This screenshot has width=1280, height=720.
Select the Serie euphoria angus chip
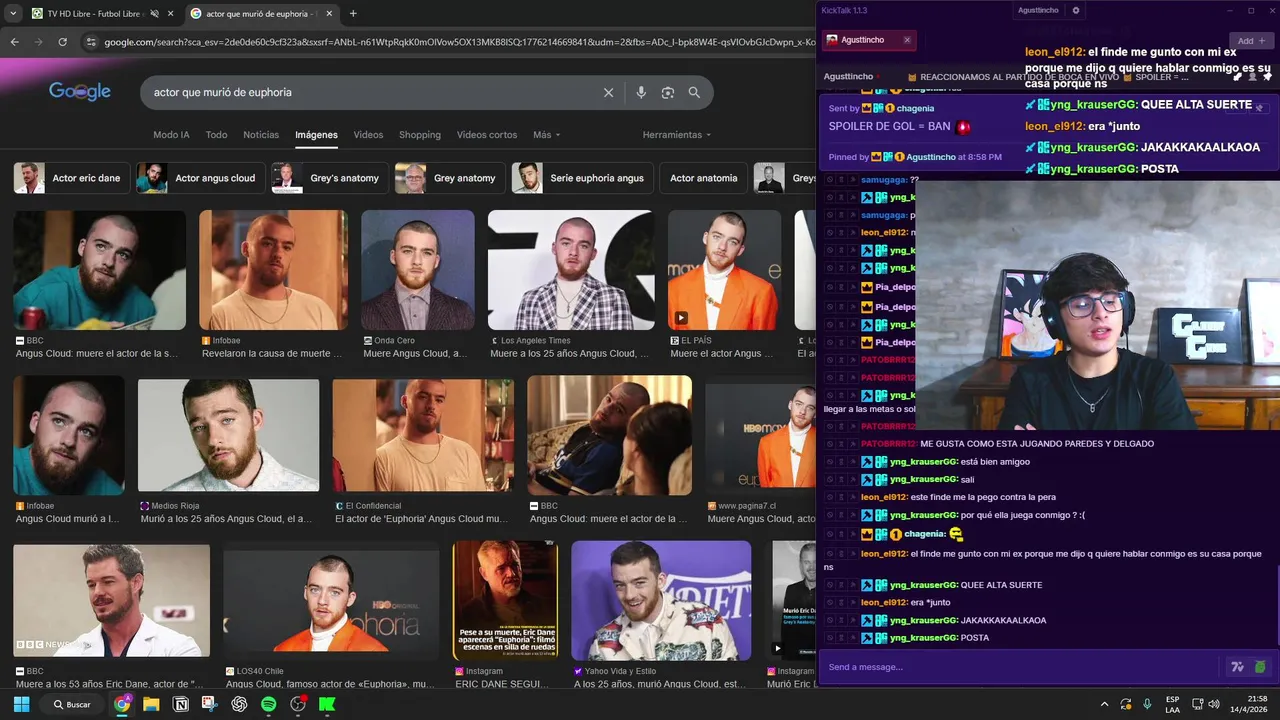pos(582,178)
